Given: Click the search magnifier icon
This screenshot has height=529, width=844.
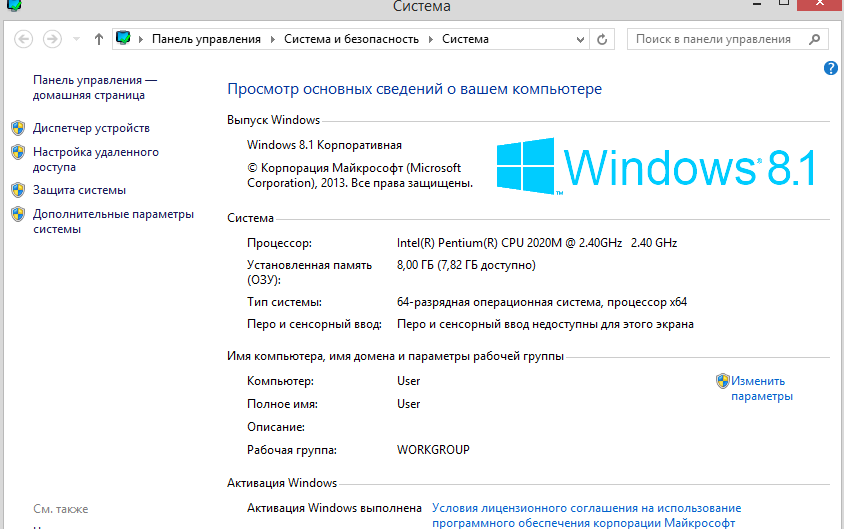Looking at the screenshot, I should pos(814,39).
